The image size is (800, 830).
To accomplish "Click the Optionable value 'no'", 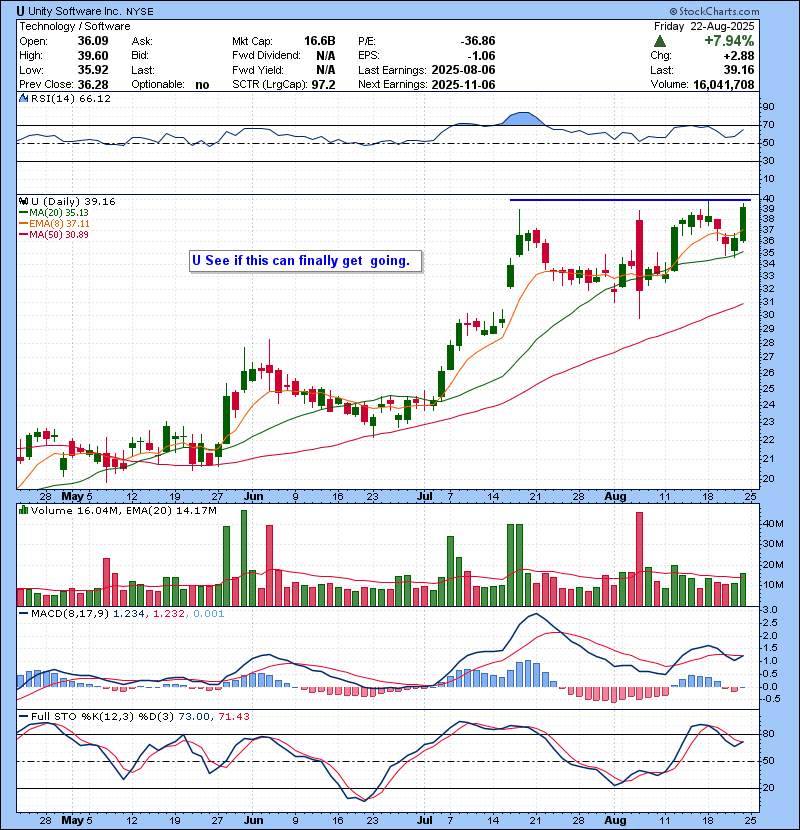I will [202, 85].
